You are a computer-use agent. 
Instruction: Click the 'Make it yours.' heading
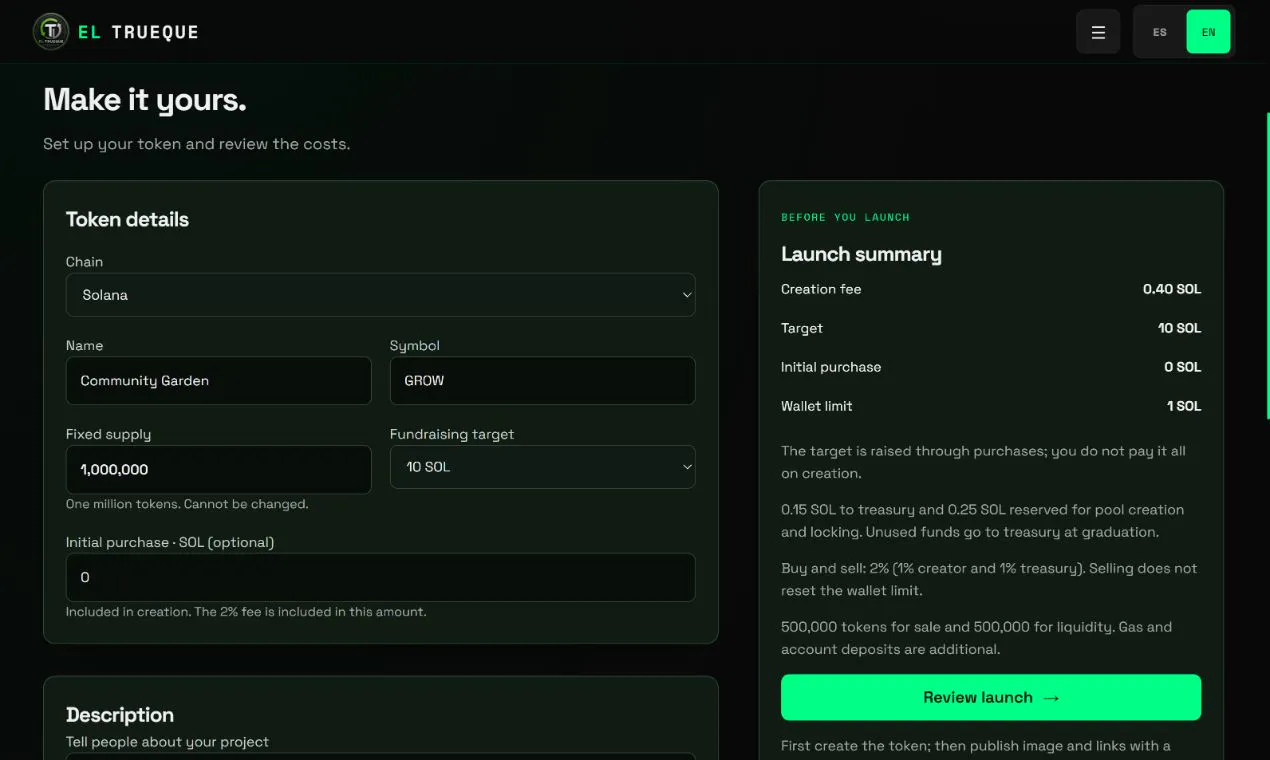pyautogui.click(x=145, y=100)
